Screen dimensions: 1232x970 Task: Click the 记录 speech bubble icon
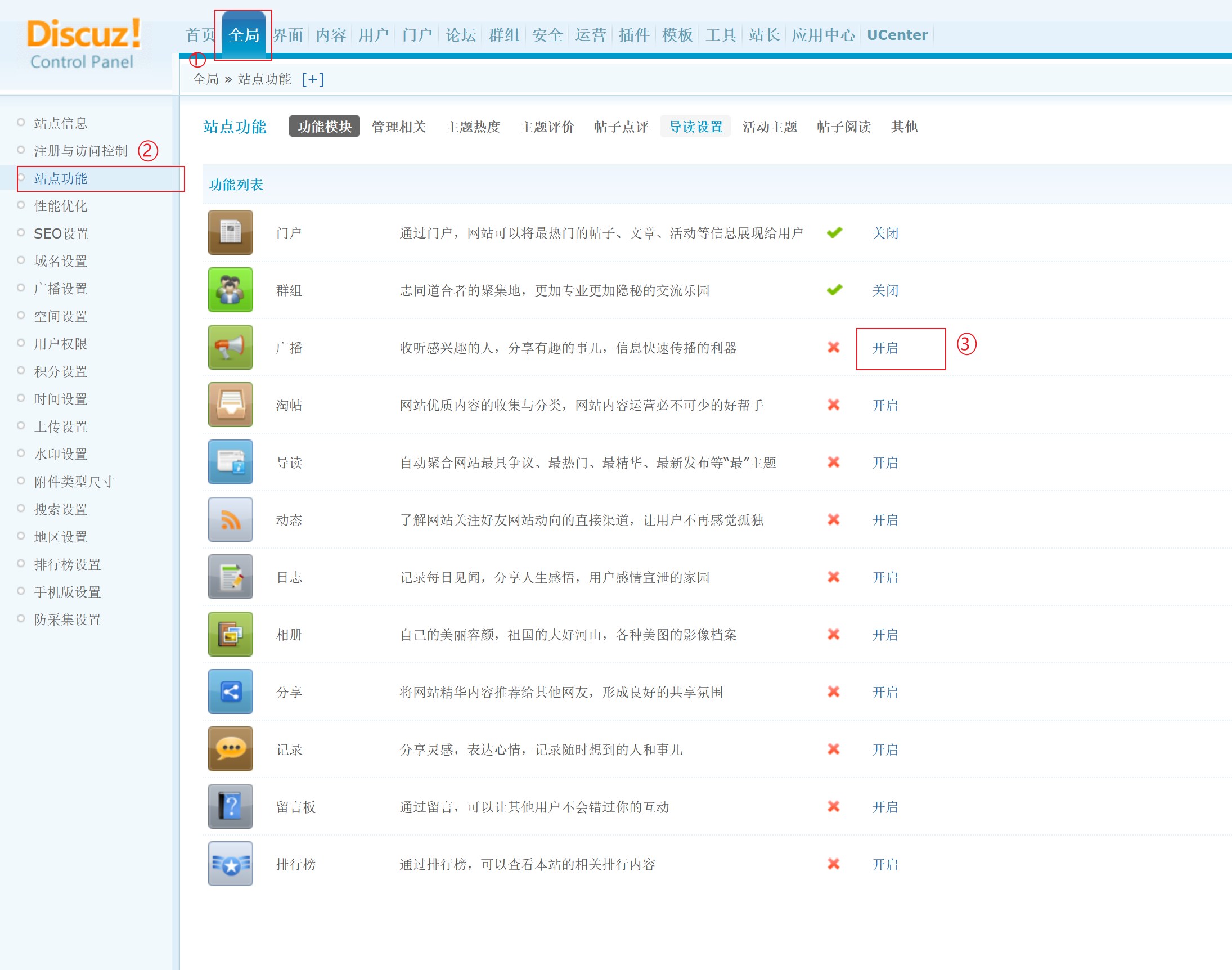click(230, 749)
